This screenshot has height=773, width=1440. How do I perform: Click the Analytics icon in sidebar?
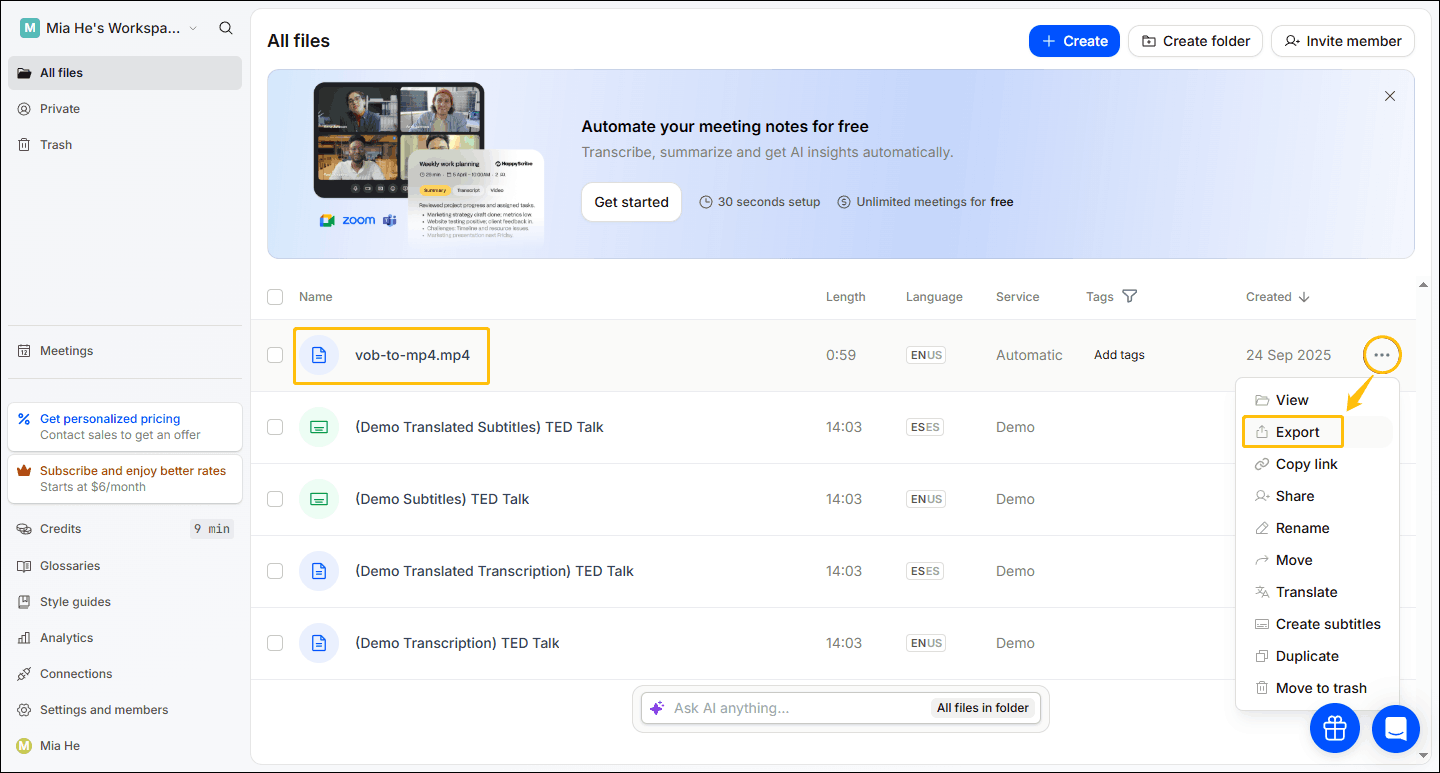tap(24, 638)
